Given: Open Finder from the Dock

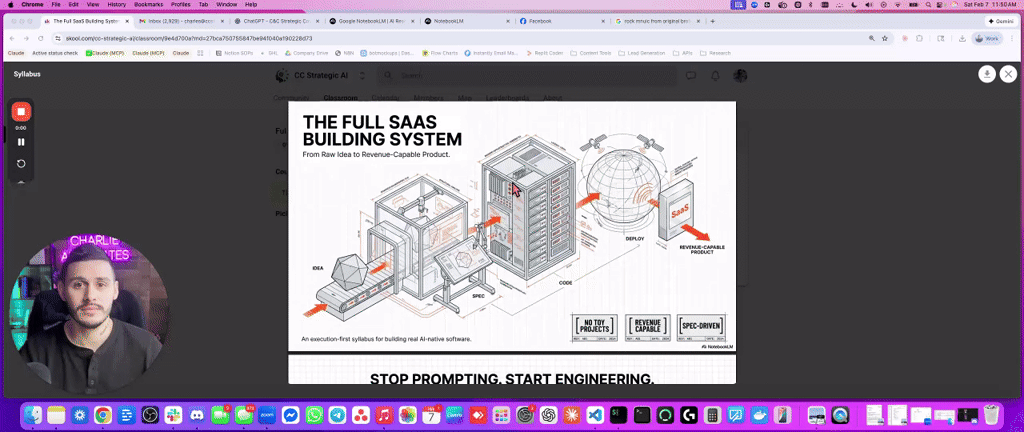Looking at the screenshot, I should click(33, 414).
